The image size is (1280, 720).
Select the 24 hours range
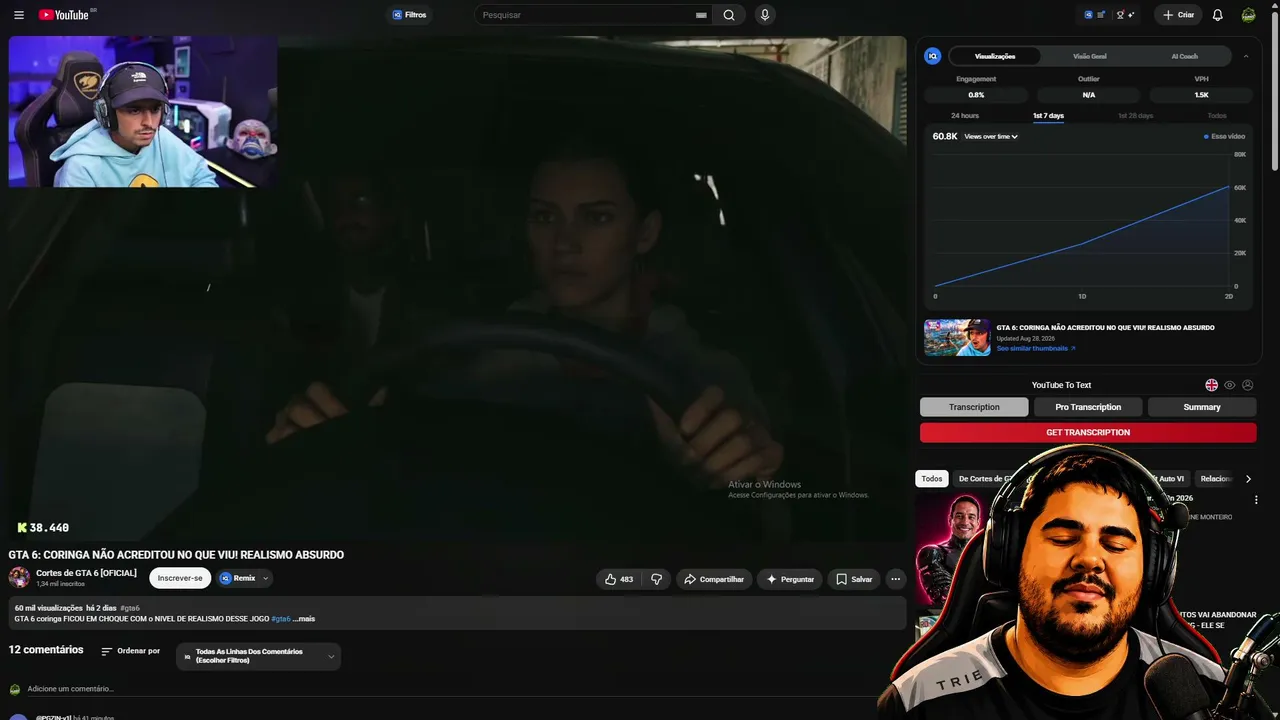(965, 116)
